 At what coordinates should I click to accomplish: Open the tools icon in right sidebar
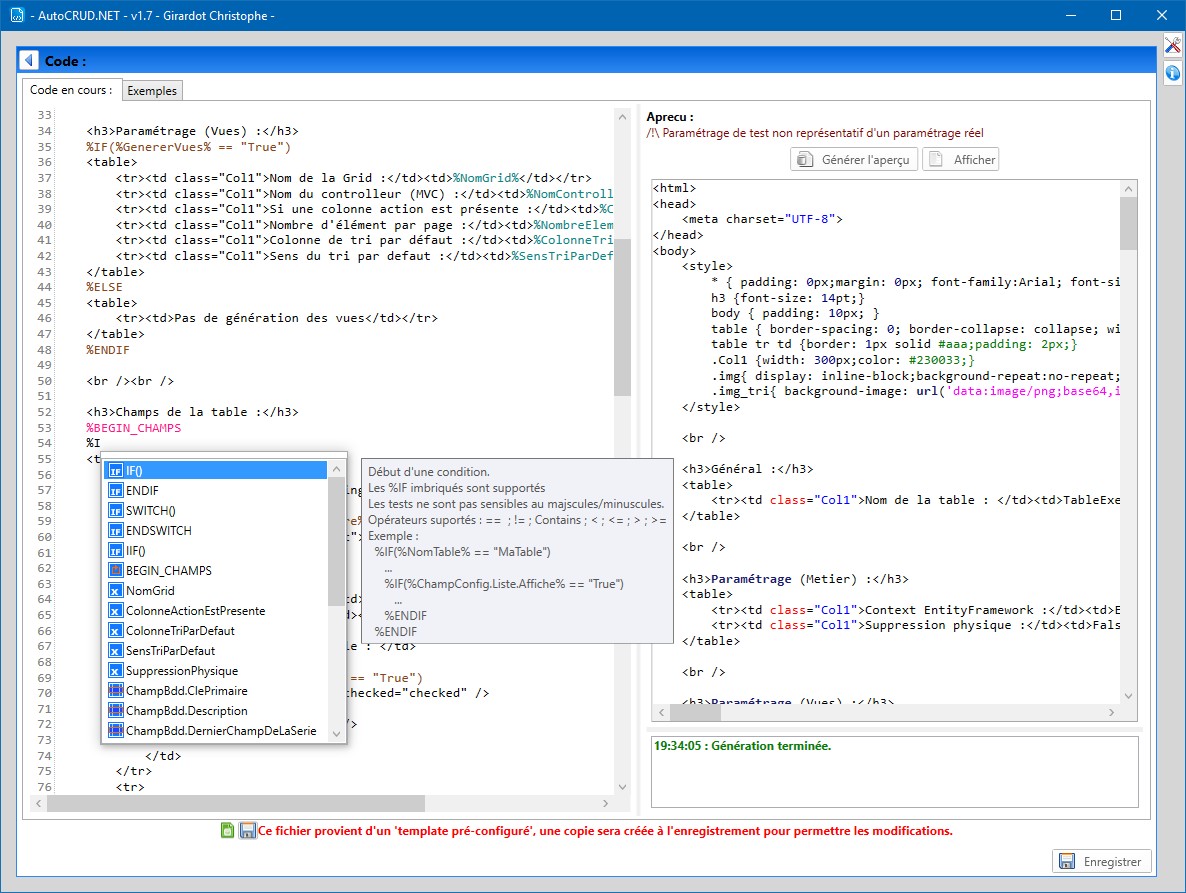1172,46
